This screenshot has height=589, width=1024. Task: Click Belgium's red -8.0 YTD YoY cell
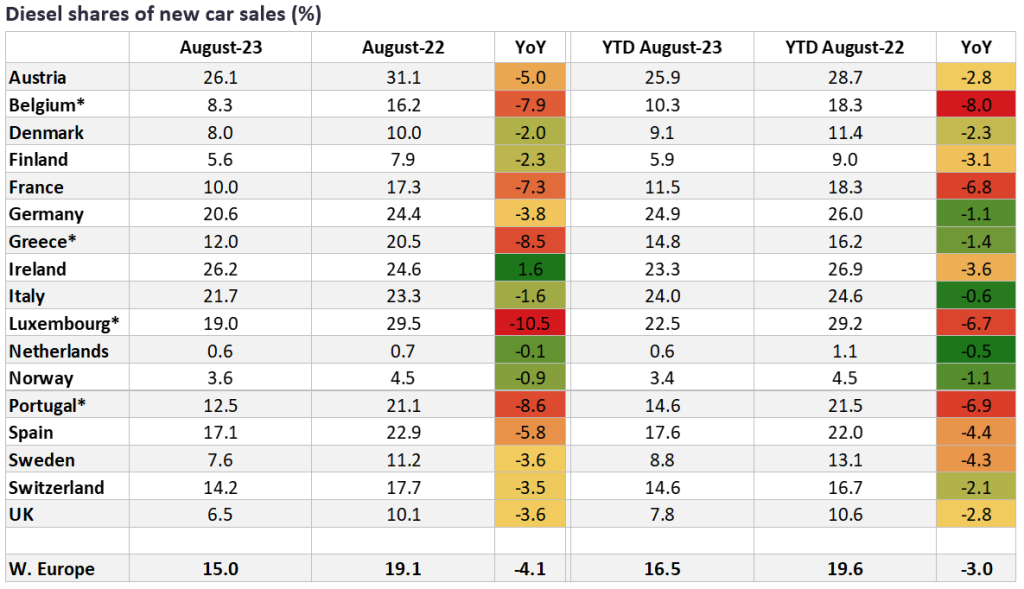point(975,105)
